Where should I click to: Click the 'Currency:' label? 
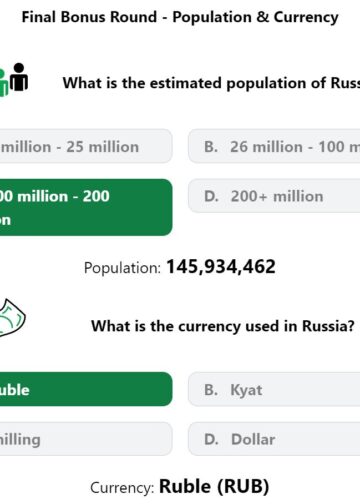122,488
